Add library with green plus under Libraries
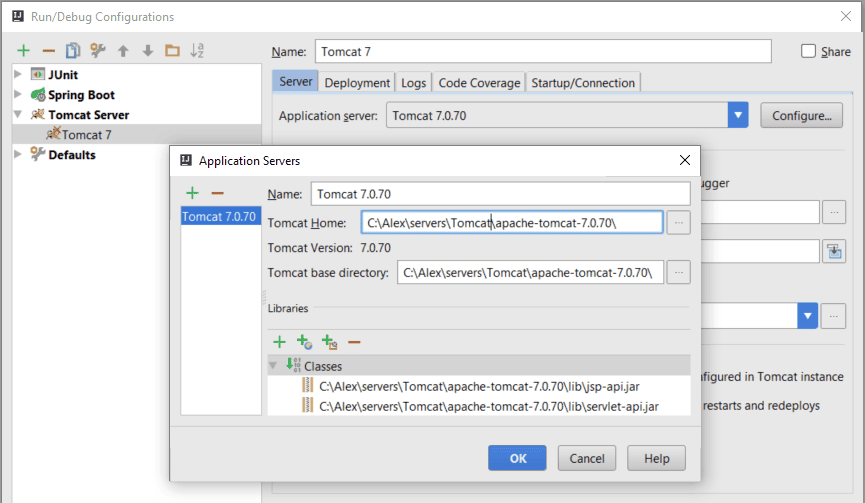Image resolution: width=865 pixels, height=503 pixels. pyautogui.click(x=279, y=343)
